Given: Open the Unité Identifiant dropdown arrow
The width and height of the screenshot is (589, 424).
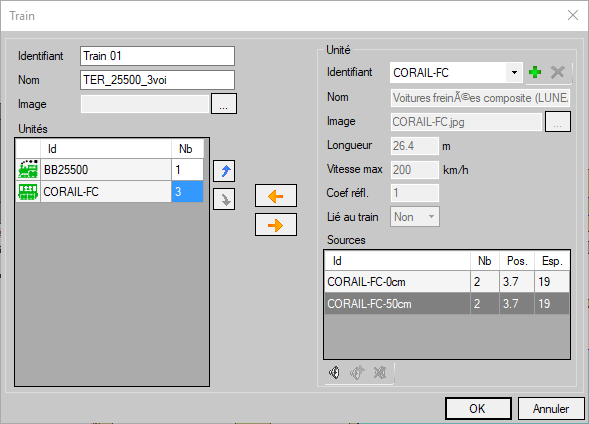Looking at the screenshot, I should 514,72.
